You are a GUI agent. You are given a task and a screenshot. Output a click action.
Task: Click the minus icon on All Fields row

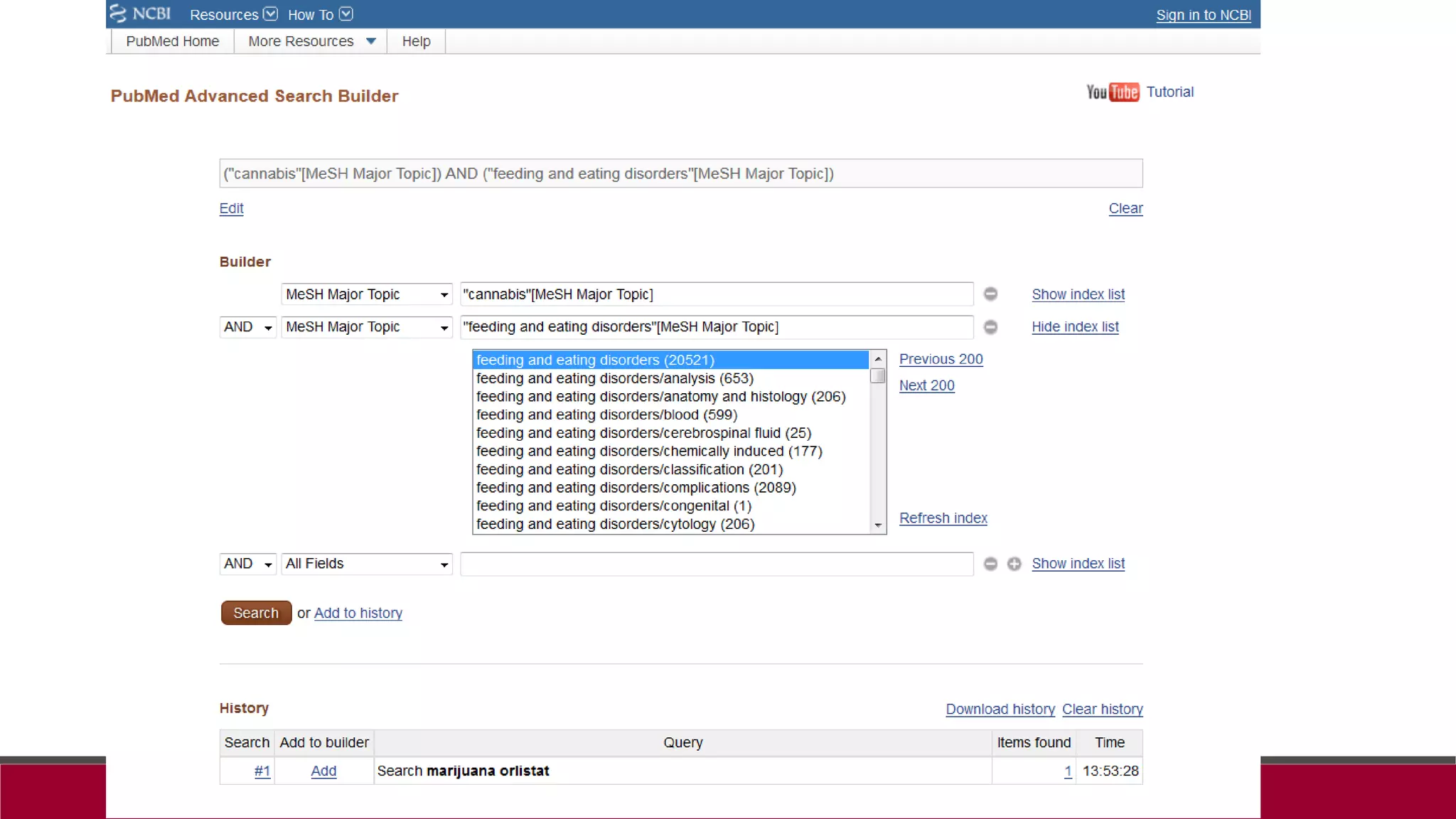[990, 564]
